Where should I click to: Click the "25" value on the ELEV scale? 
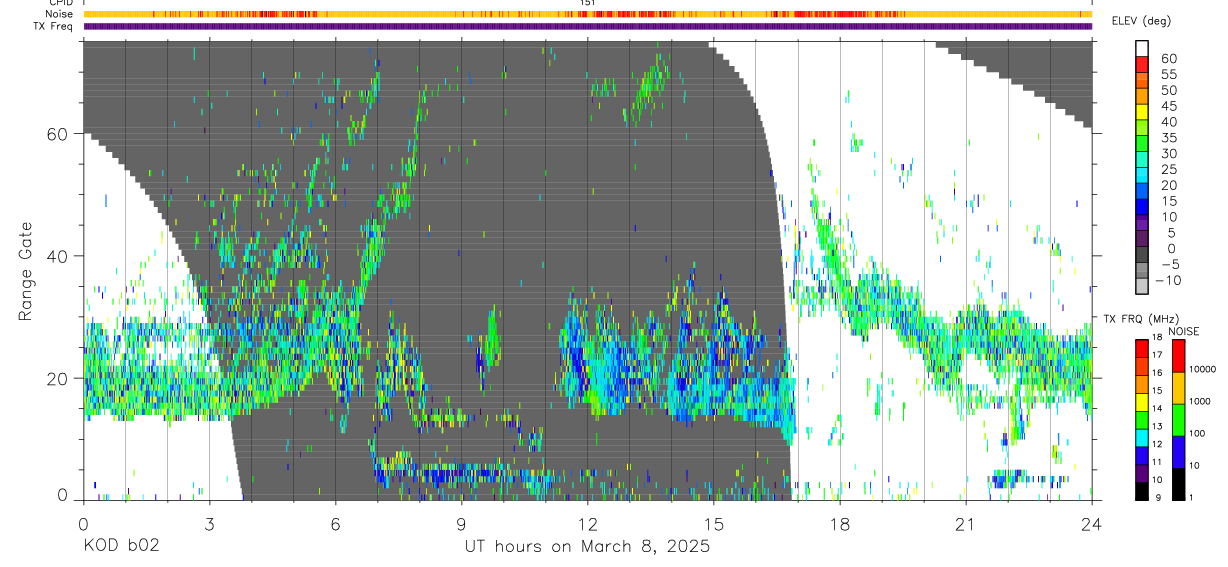1168,170
